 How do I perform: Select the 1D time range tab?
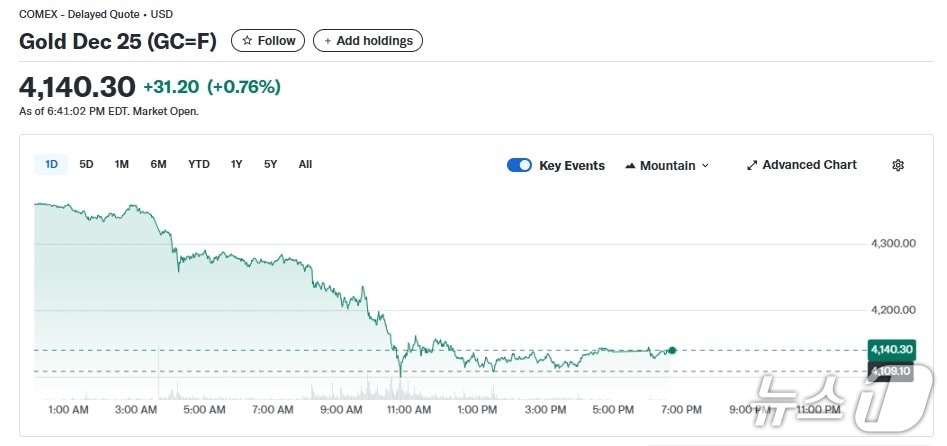coord(51,164)
